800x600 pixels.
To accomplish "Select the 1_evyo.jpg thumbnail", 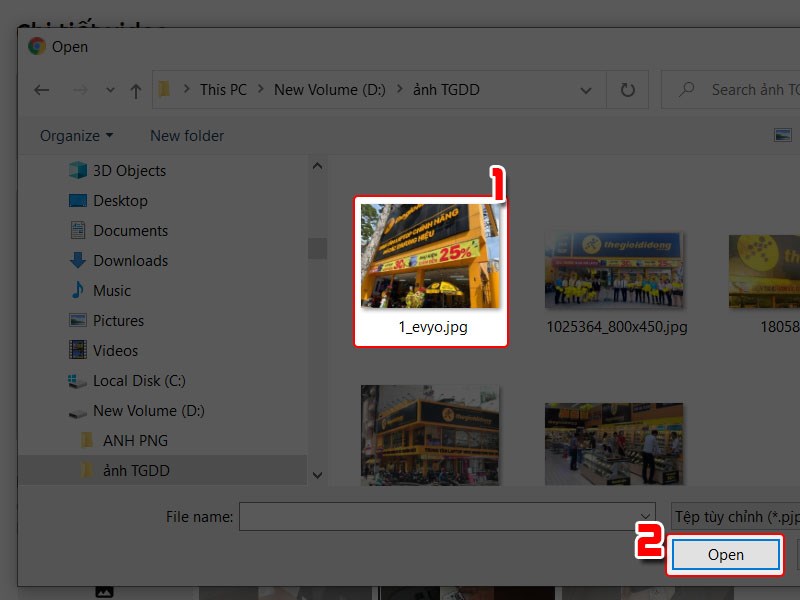I will click(430, 256).
